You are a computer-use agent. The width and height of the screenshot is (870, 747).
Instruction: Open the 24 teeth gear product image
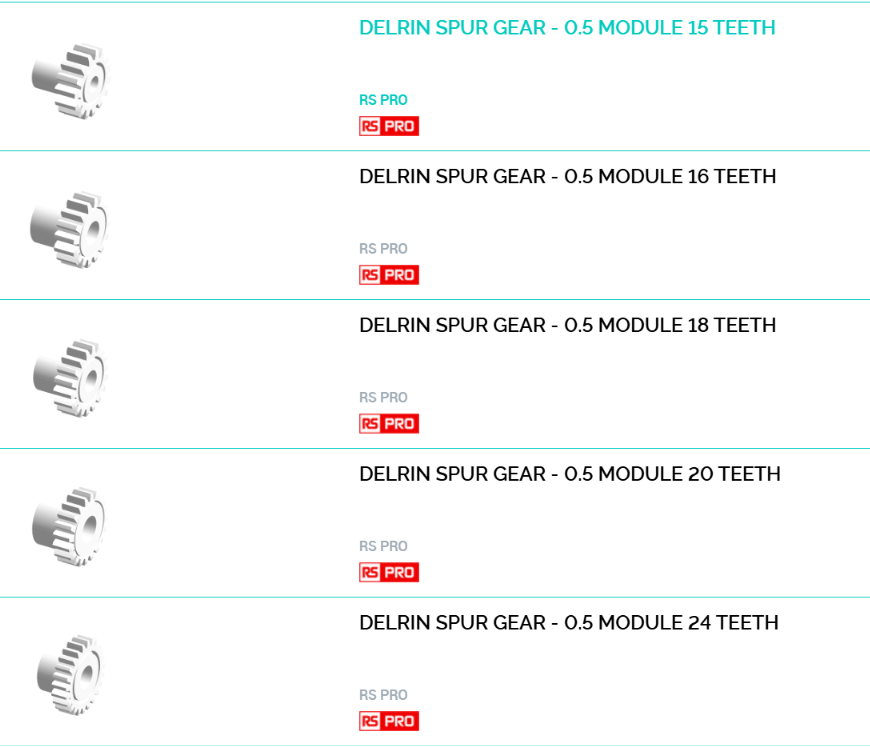coord(70,675)
